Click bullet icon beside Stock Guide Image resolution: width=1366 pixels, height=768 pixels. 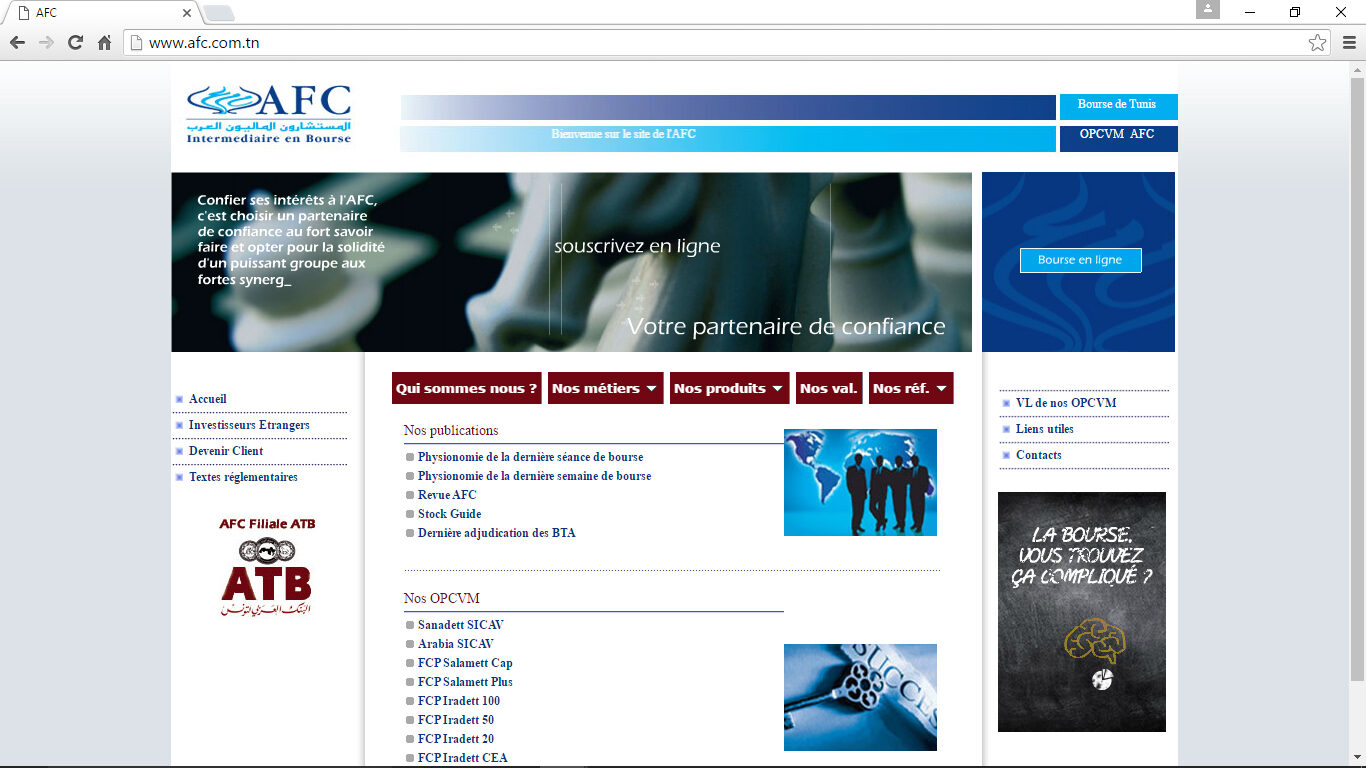(410, 514)
